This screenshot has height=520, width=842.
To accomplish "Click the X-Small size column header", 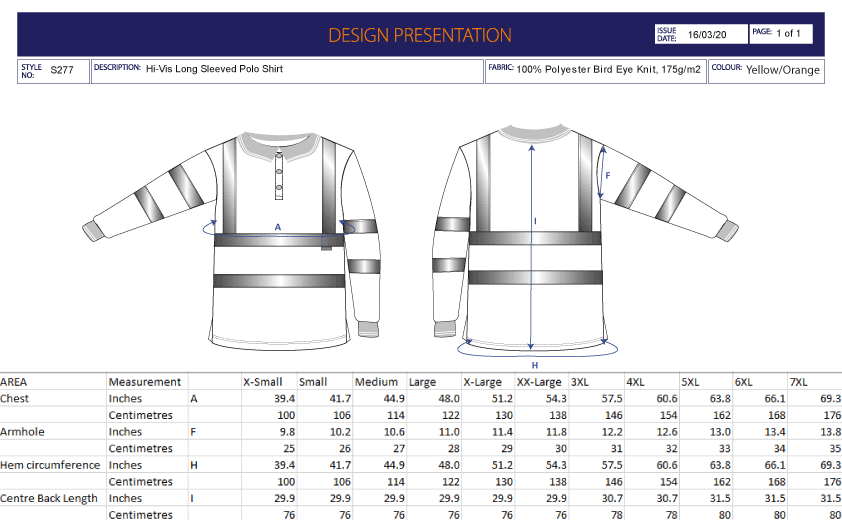I will pyautogui.click(x=263, y=382).
